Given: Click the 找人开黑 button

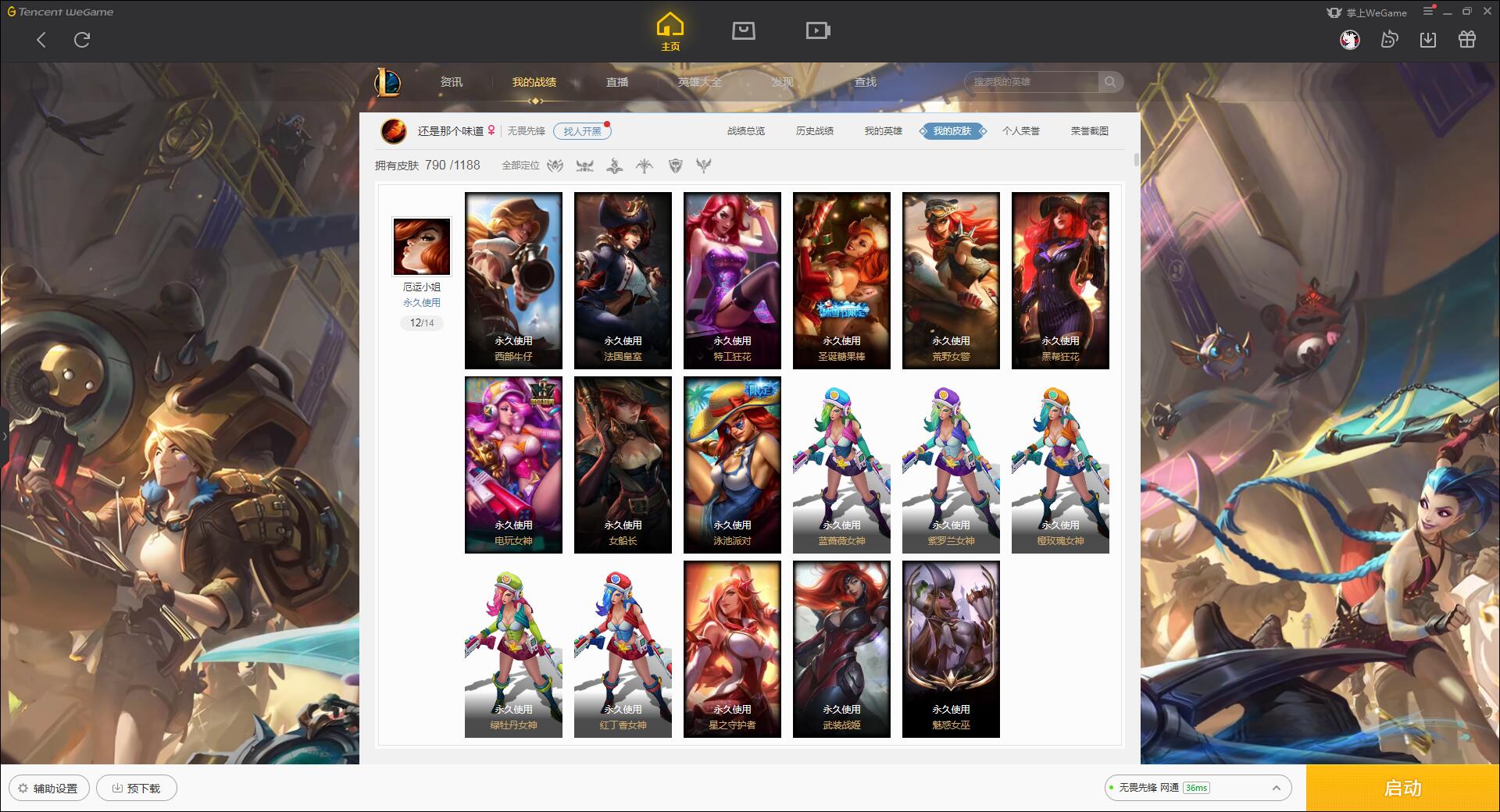Looking at the screenshot, I should 582,131.
